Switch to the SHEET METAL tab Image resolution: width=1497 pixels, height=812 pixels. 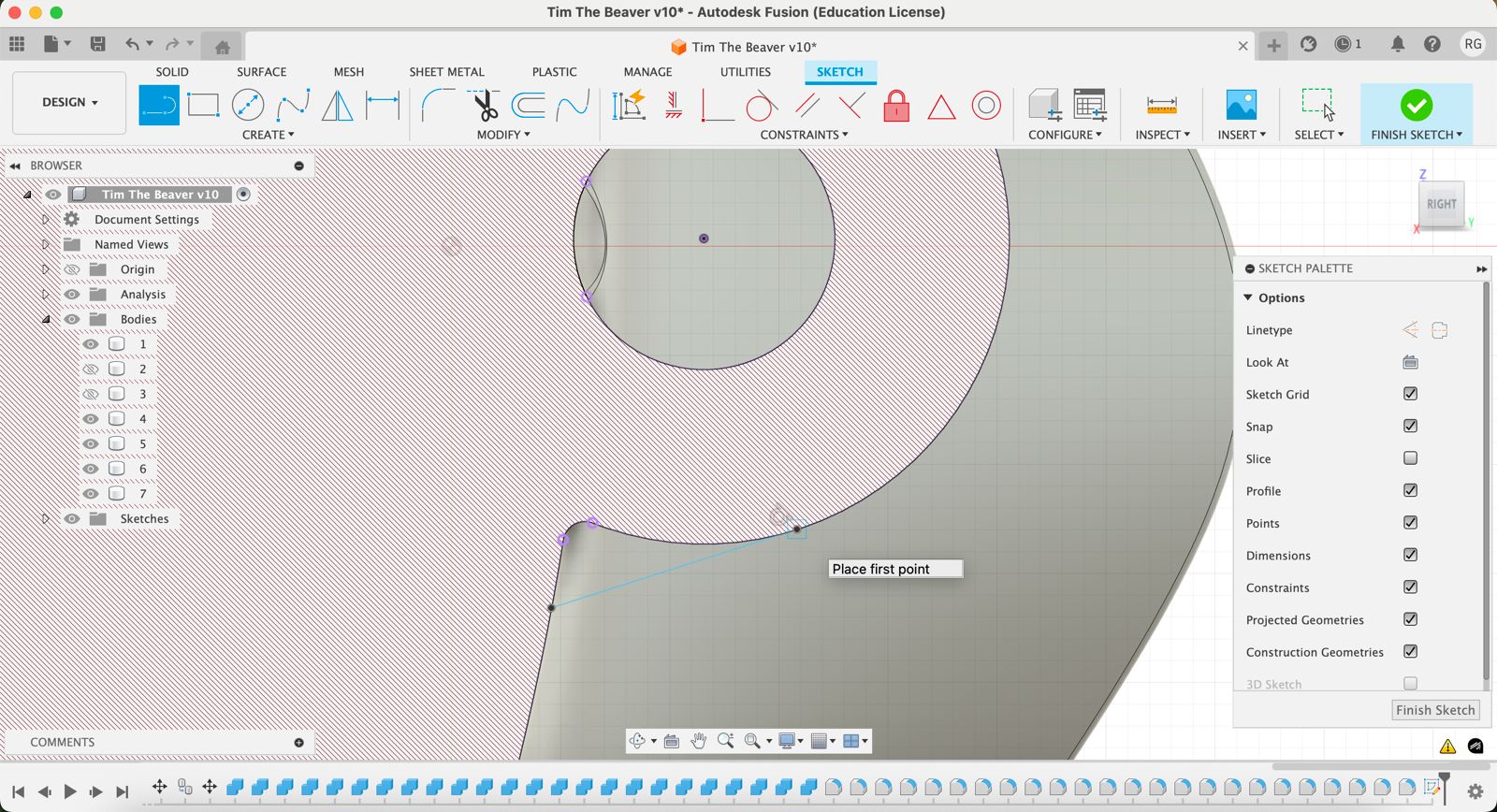pyautogui.click(x=446, y=72)
